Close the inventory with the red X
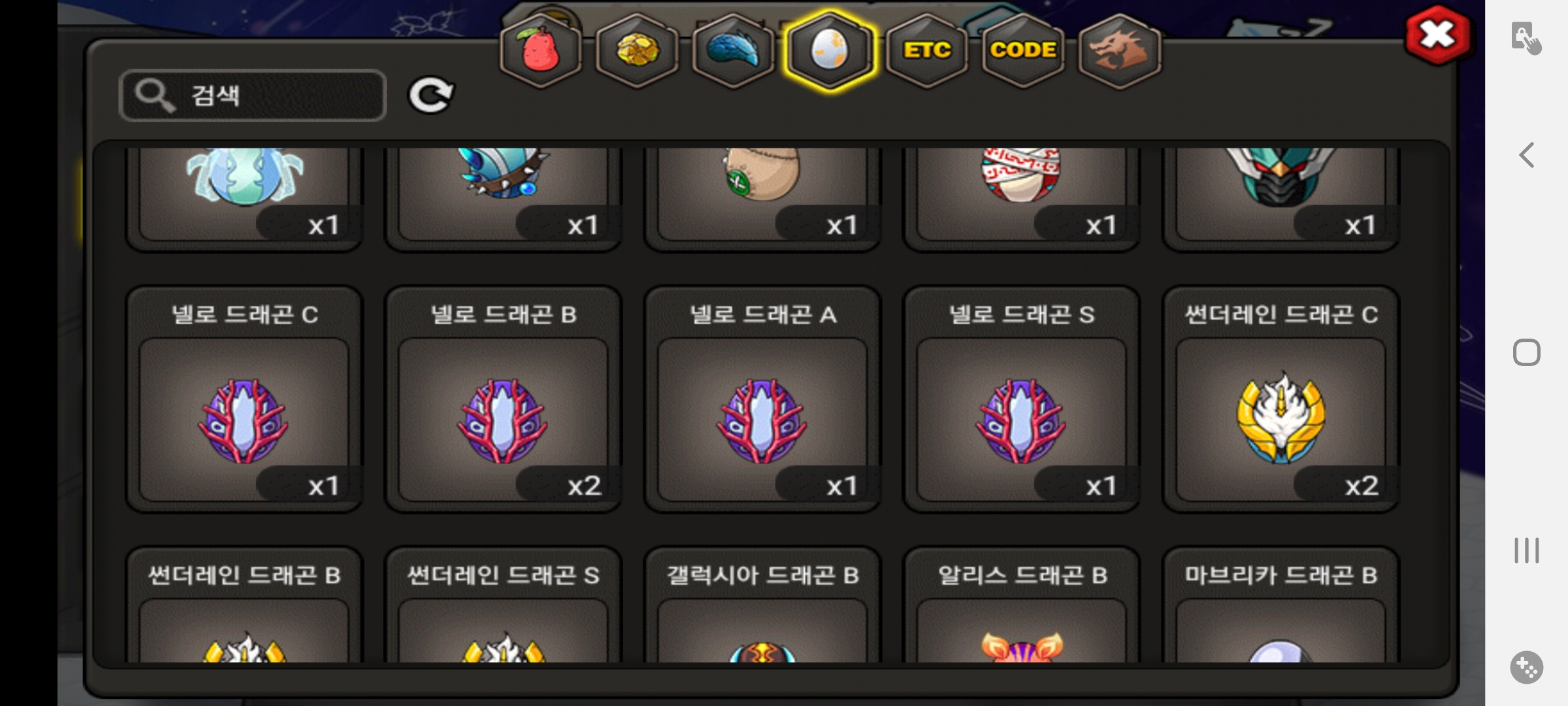 1437,35
